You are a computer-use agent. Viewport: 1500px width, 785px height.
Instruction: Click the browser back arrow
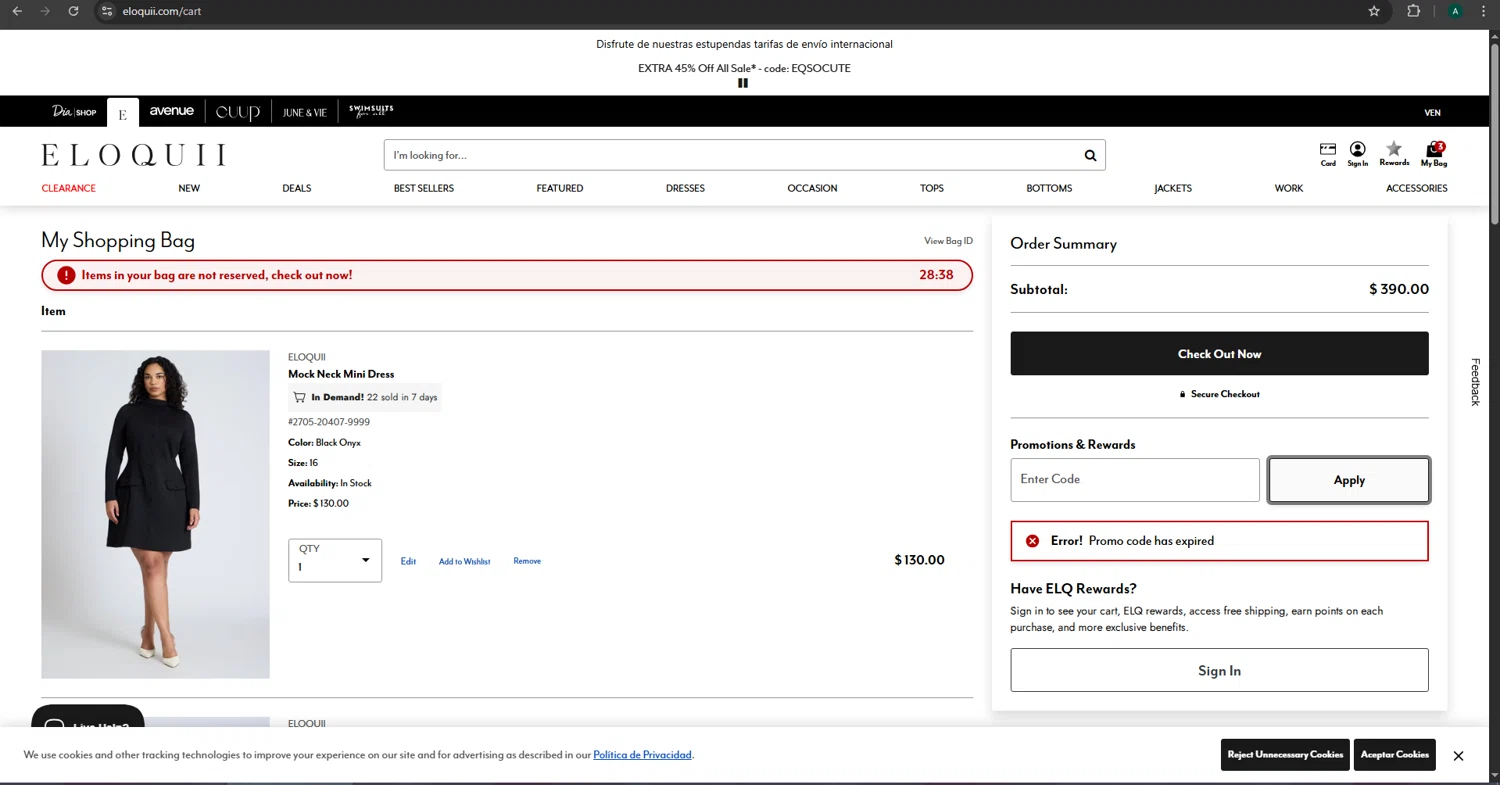tap(17, 11)
